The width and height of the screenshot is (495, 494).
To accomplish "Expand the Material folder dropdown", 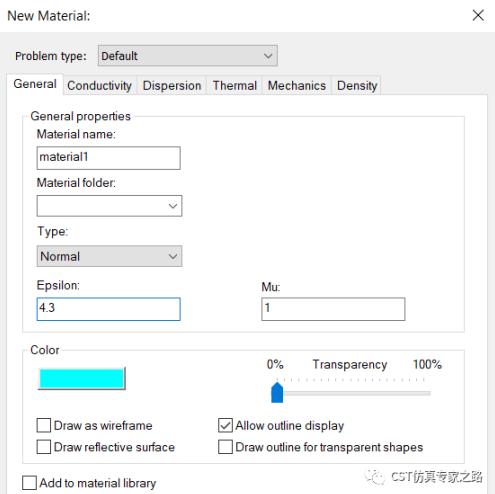I will coord(109,206).
